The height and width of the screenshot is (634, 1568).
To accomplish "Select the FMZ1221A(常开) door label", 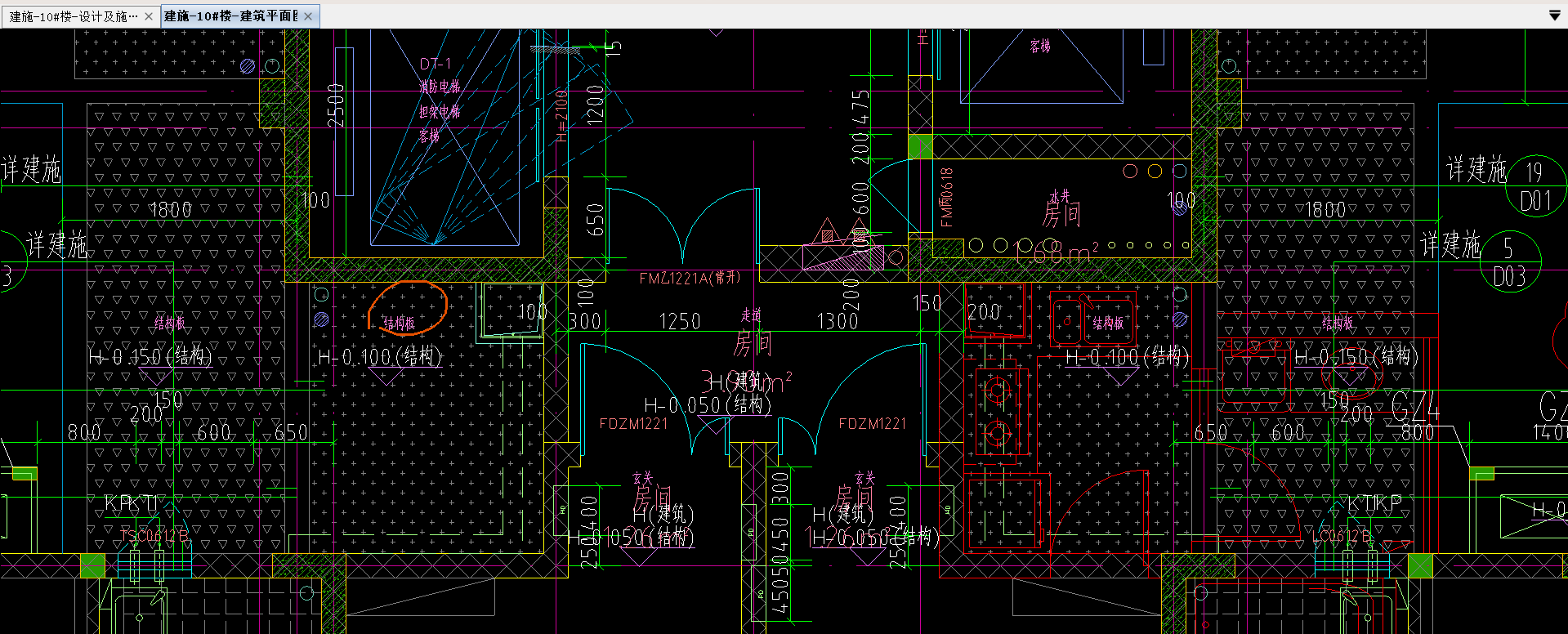I will (690, 278).
